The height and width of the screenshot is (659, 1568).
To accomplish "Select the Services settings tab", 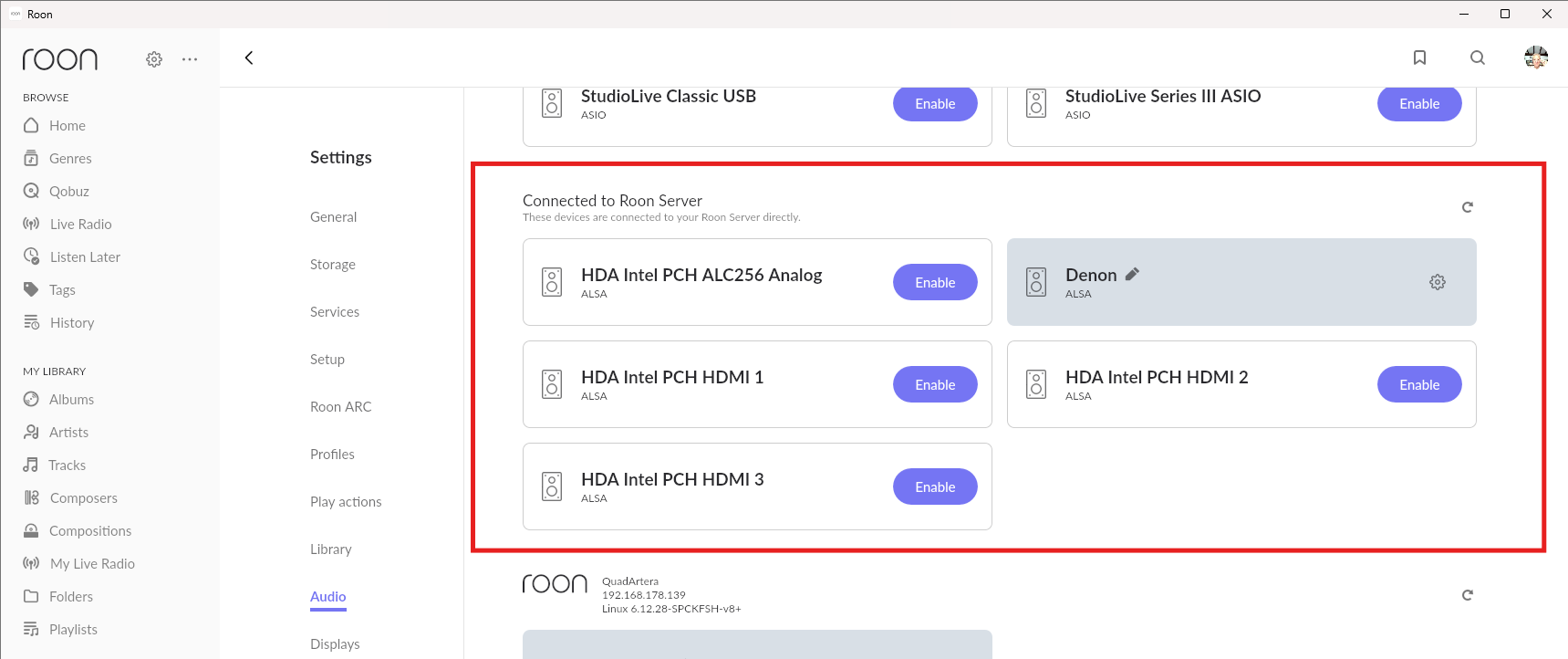I will 335,311.
